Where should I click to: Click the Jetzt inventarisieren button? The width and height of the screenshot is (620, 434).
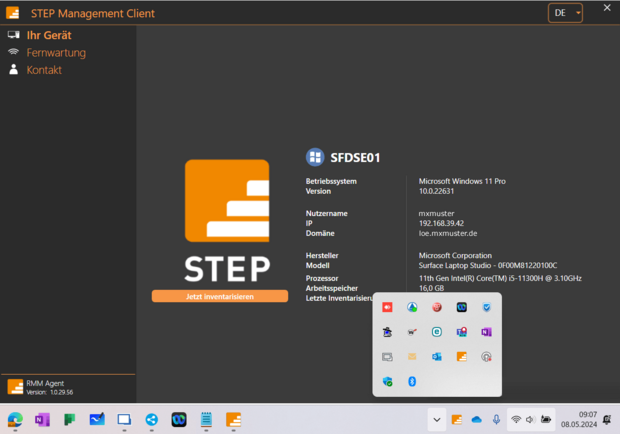220,296
